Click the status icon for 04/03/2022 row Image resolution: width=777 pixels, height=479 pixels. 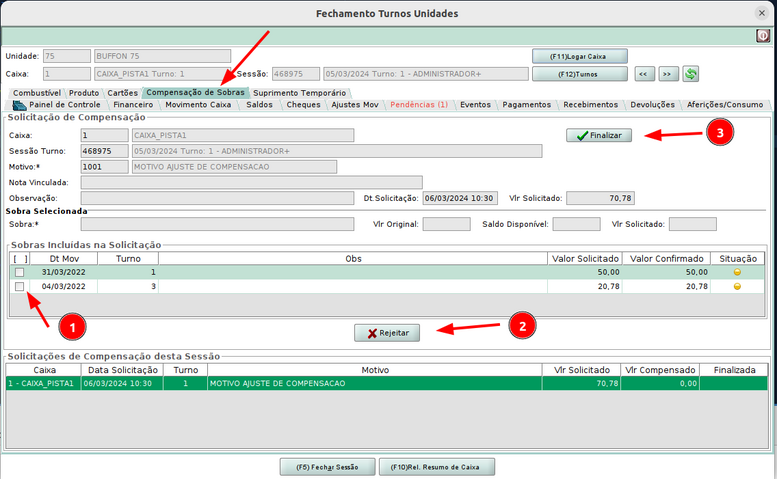click(737, 287)
